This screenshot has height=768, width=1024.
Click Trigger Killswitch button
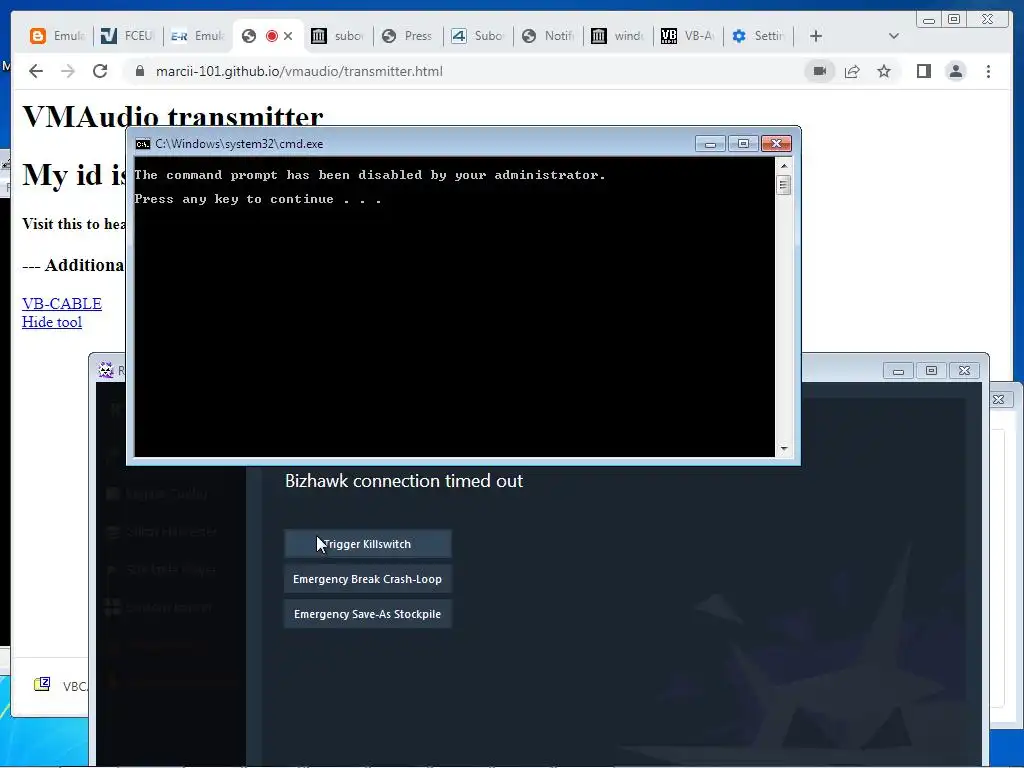(x=368, y=543)
